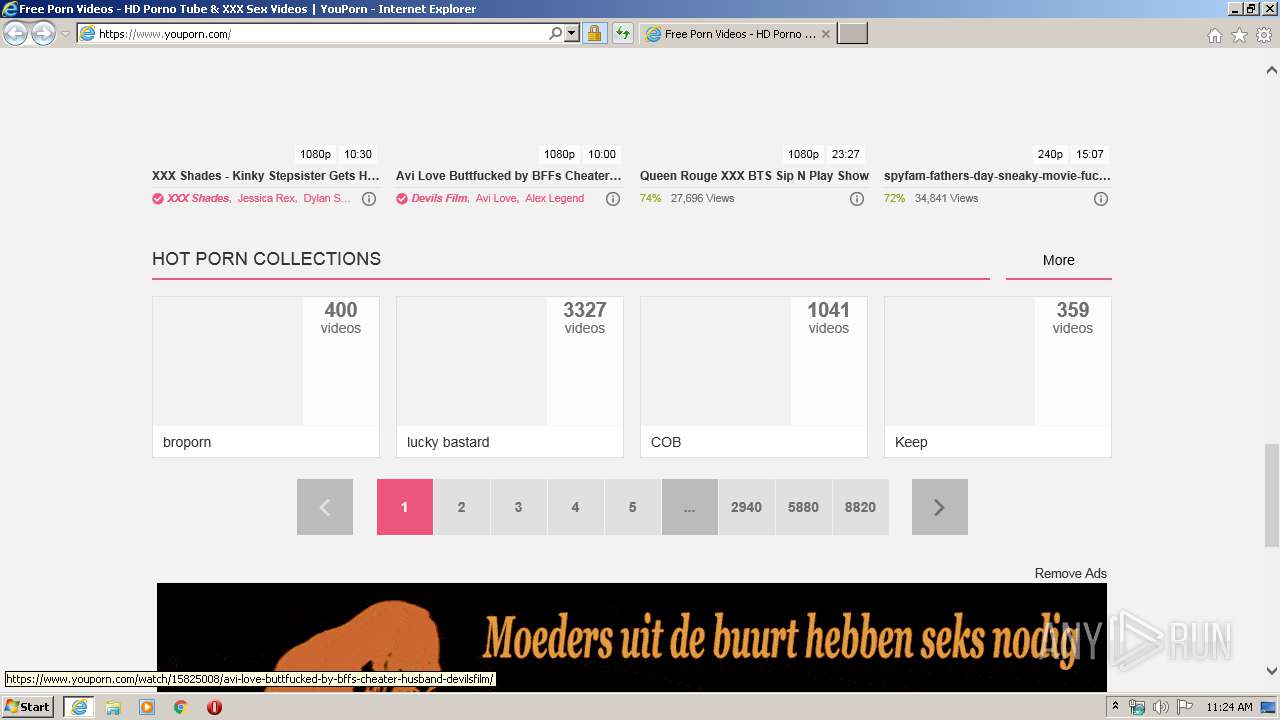
Task: Open the security lock report icon
Action: 594,34
